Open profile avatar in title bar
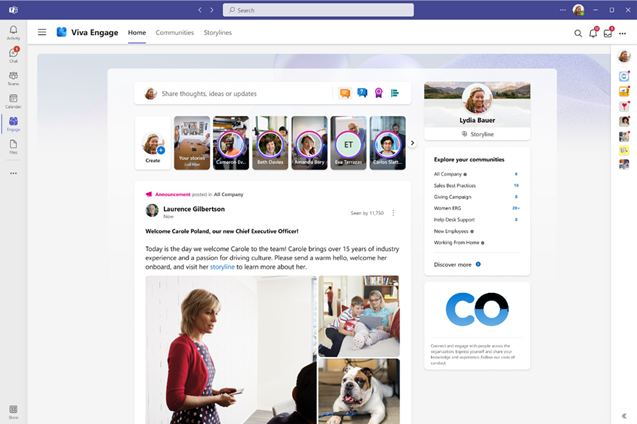The width and height of the screenshot is (637, 424). [578, 10]
